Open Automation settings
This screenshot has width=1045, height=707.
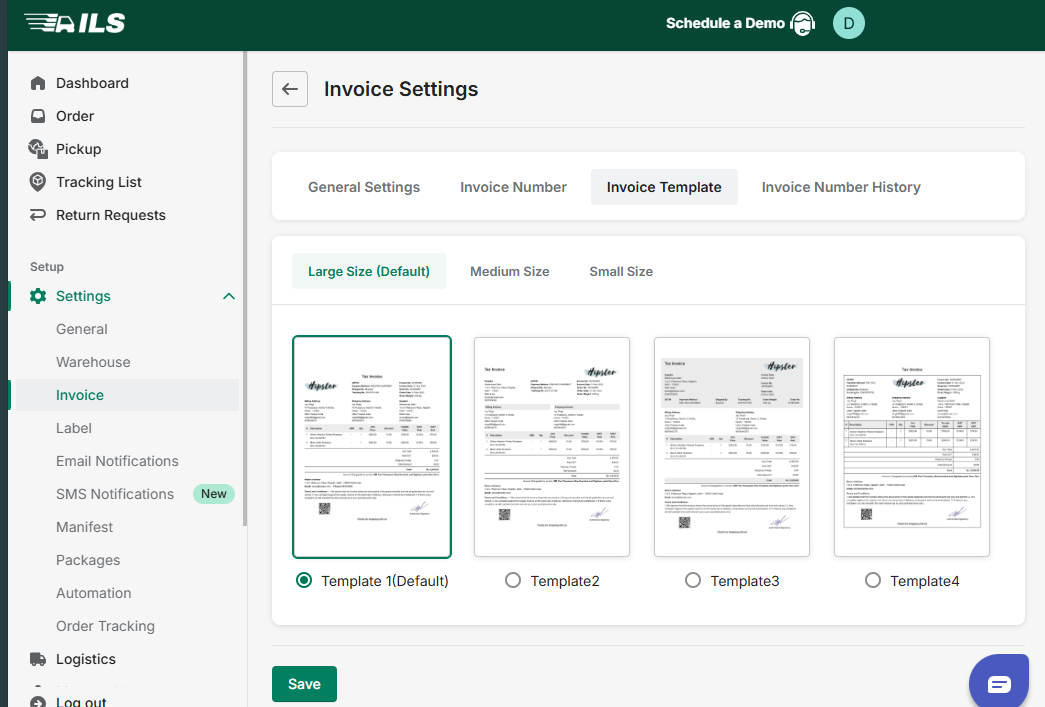click(93, 593)
